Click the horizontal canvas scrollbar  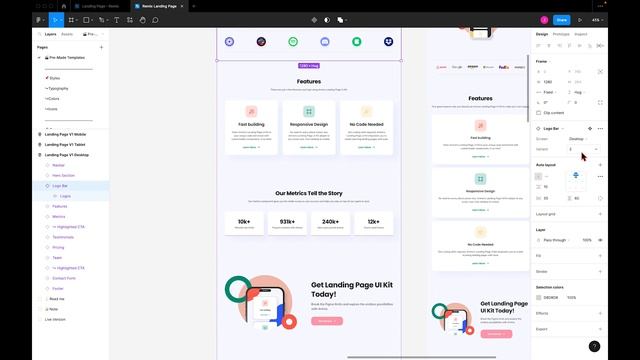point(421,357)
